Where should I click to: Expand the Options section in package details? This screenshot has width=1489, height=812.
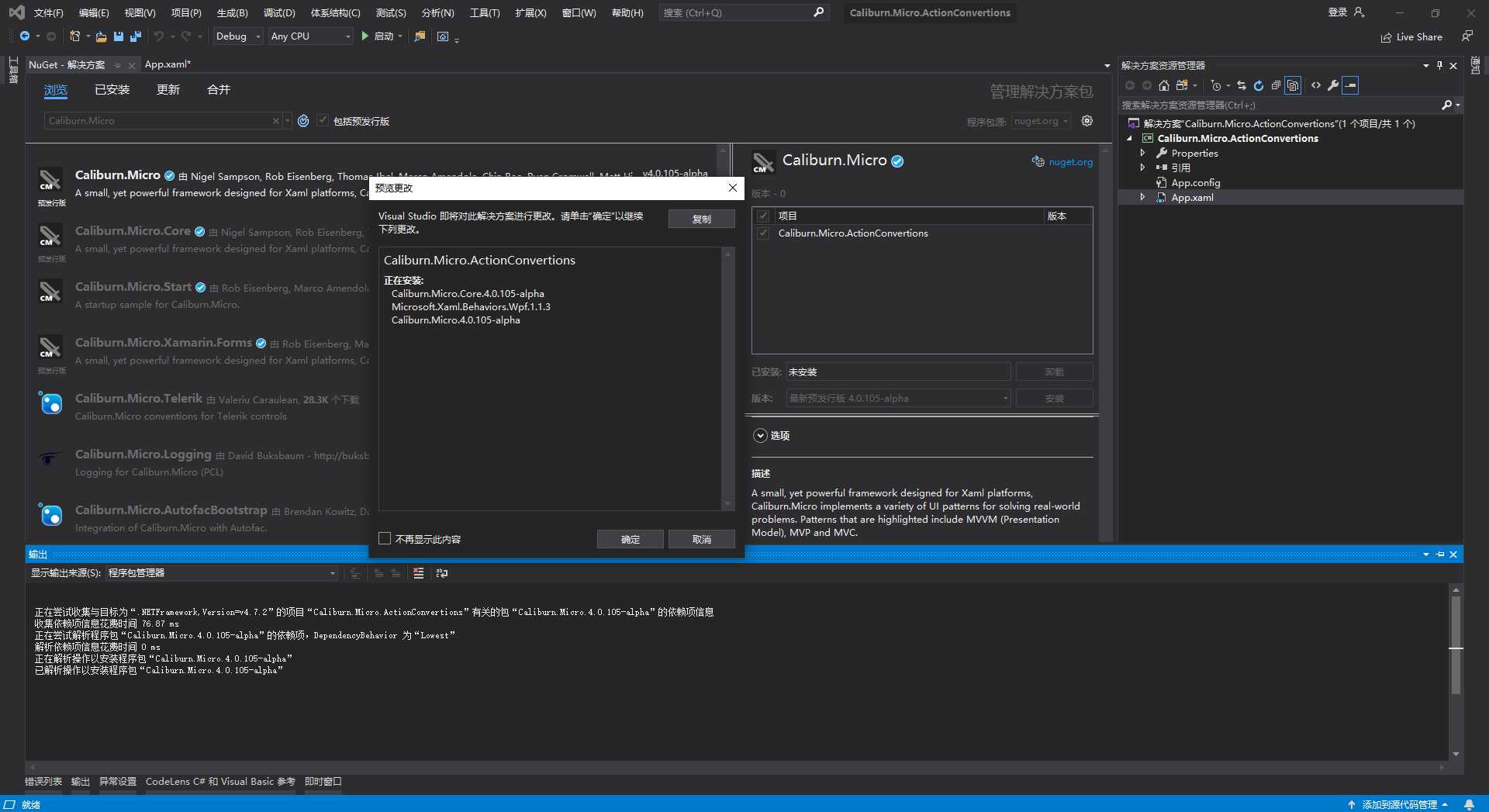coord(760,436)
